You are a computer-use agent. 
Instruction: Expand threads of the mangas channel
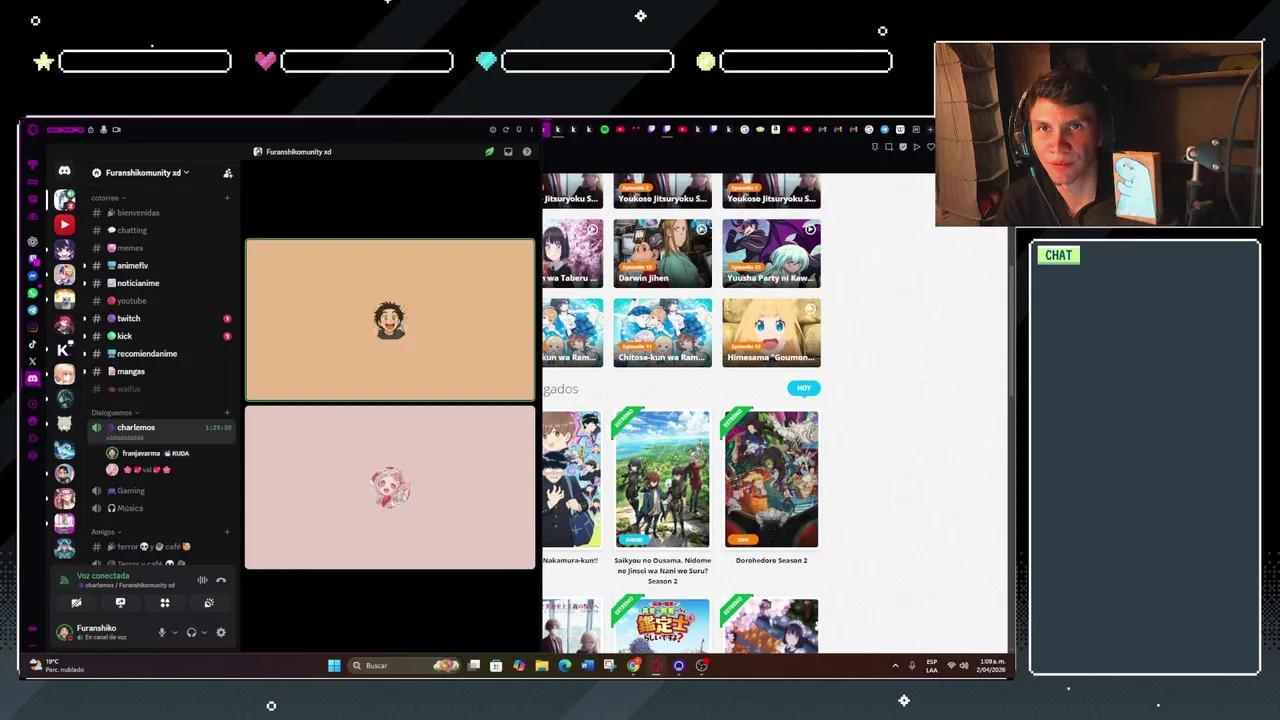[x=84, y=371]
